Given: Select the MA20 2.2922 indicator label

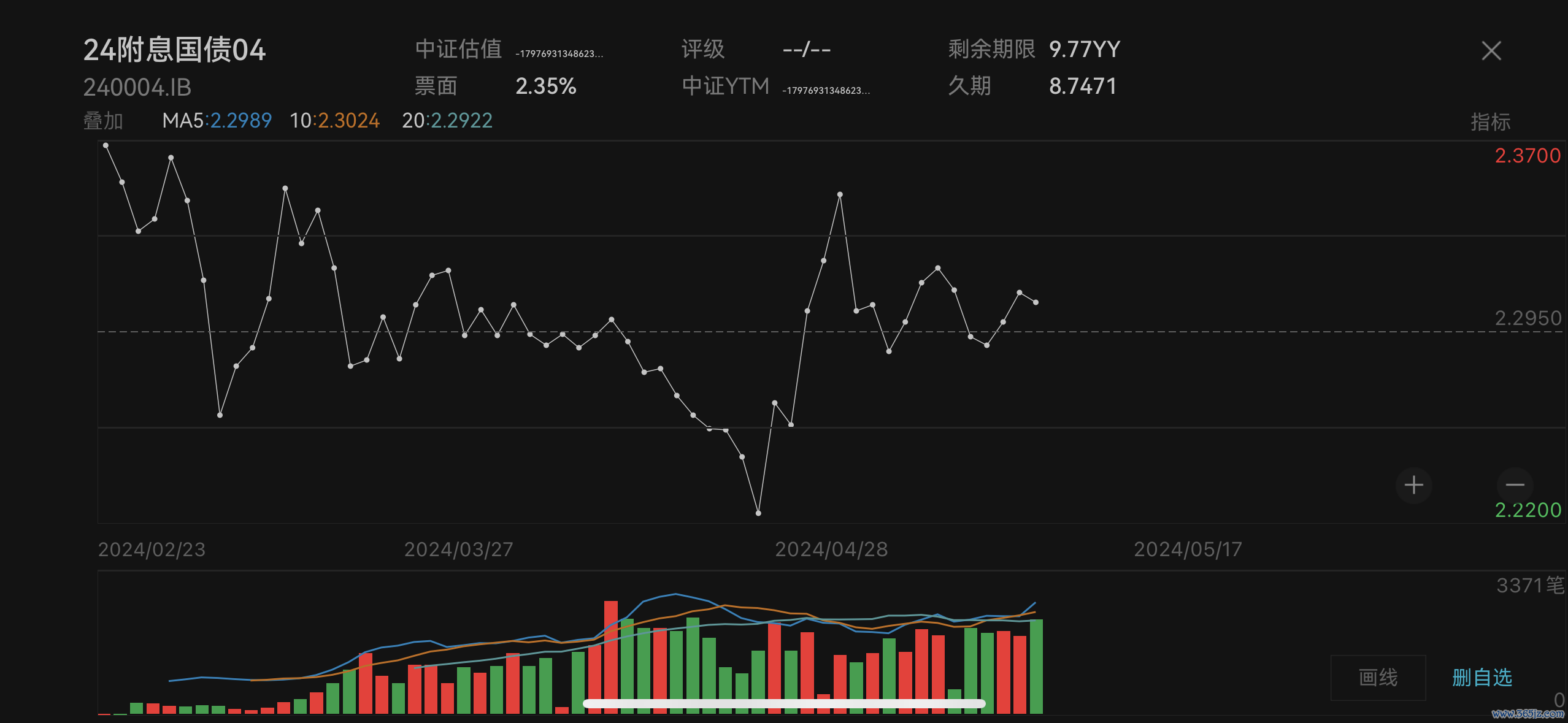Looking at the screenshot, I should pos(447,121).
